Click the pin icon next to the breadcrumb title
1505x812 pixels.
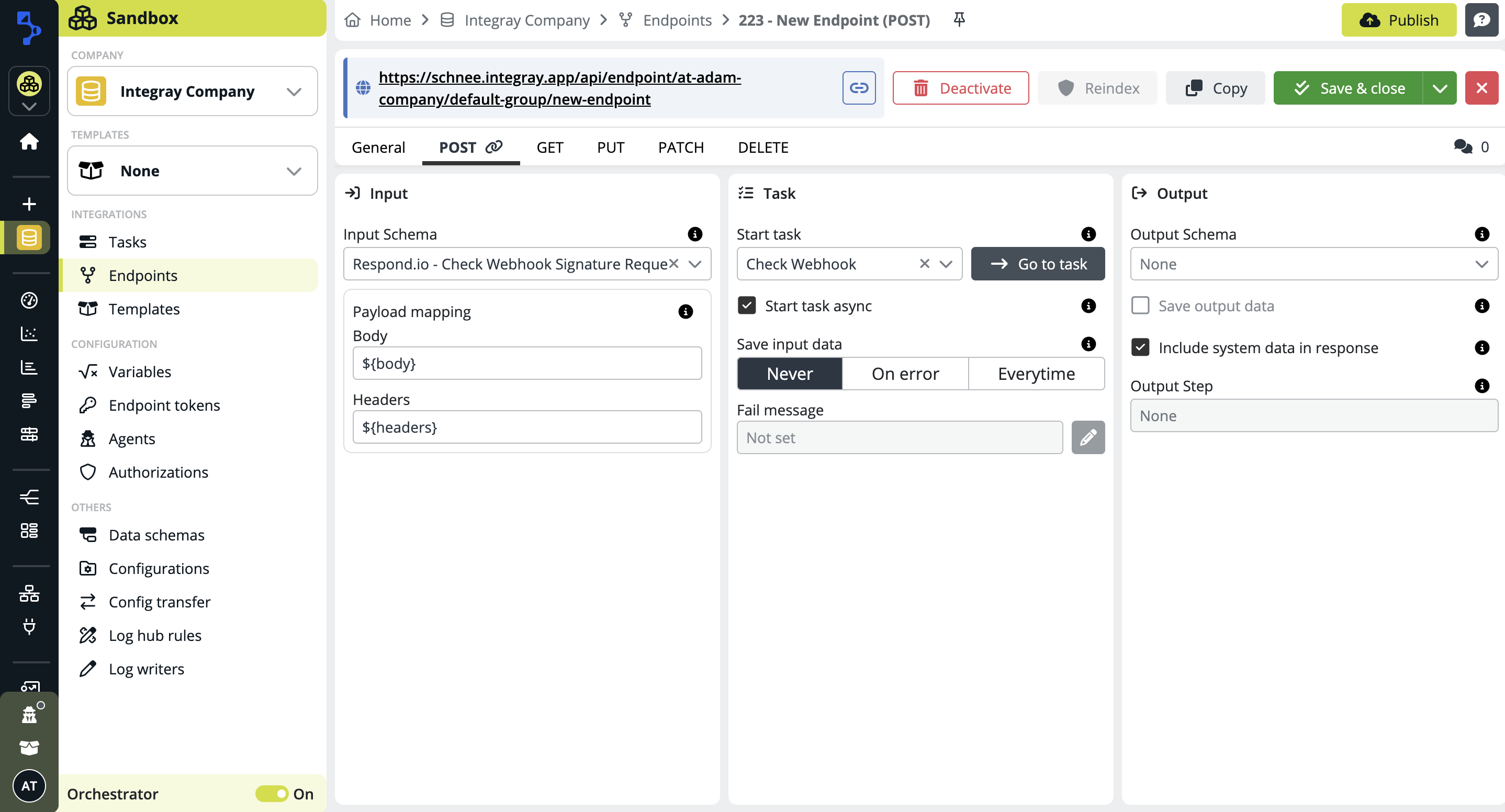point(959,20)
